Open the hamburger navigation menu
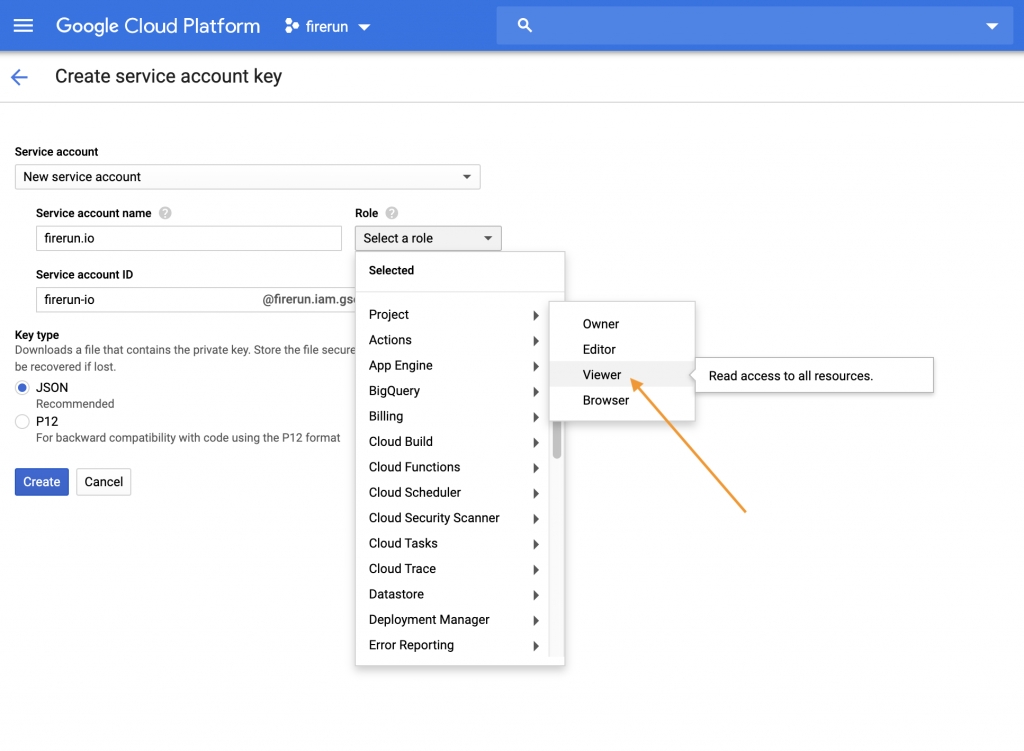The width and height of the screenshot is (1024, 751). 23,25
